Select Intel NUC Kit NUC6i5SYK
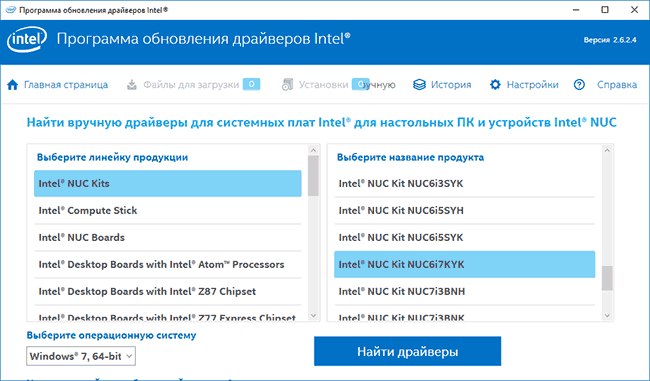 (465, 237)
